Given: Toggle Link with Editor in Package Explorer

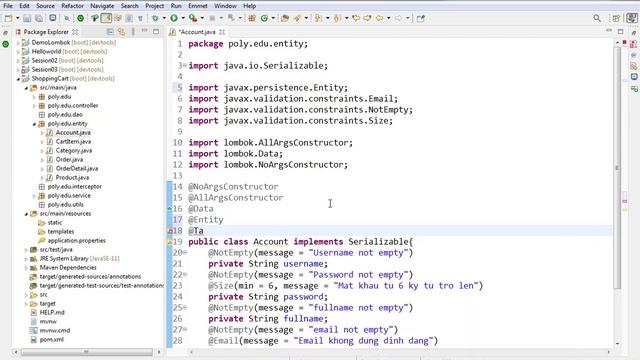Looking at the screenshot, I should coord(121,32).
